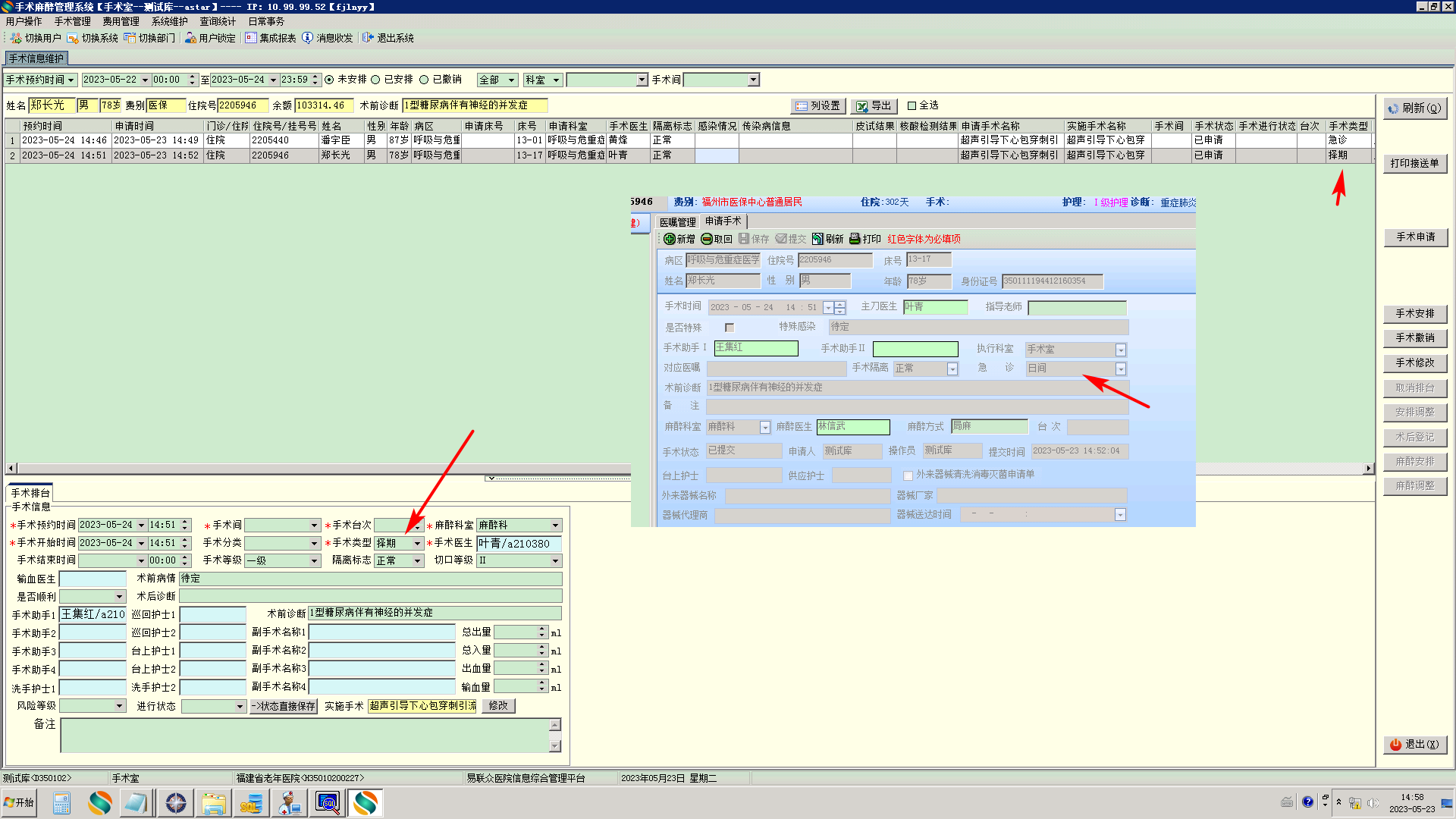Expand the 麻醉科室 dropdown

tap(555, 526)
